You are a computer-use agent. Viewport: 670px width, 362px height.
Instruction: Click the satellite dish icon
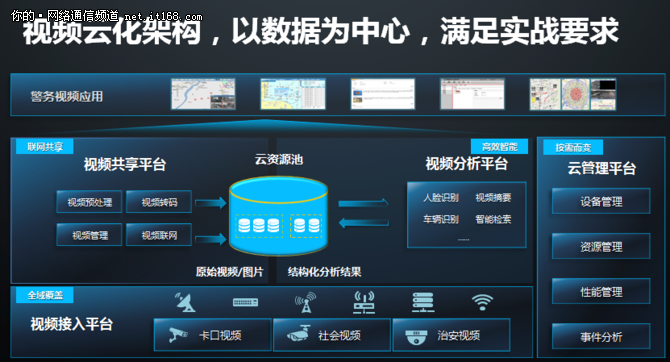(185, 302)
